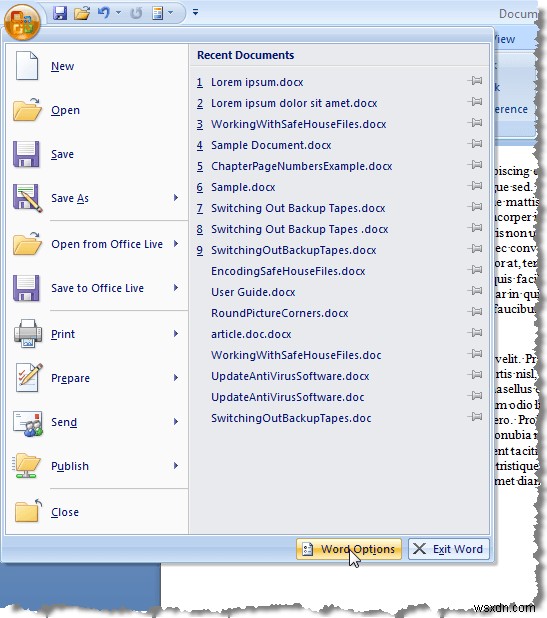Click the envelope people icon beside Send
The height and width of the screenshot is (618, 547).
click(x=27, y=423)
